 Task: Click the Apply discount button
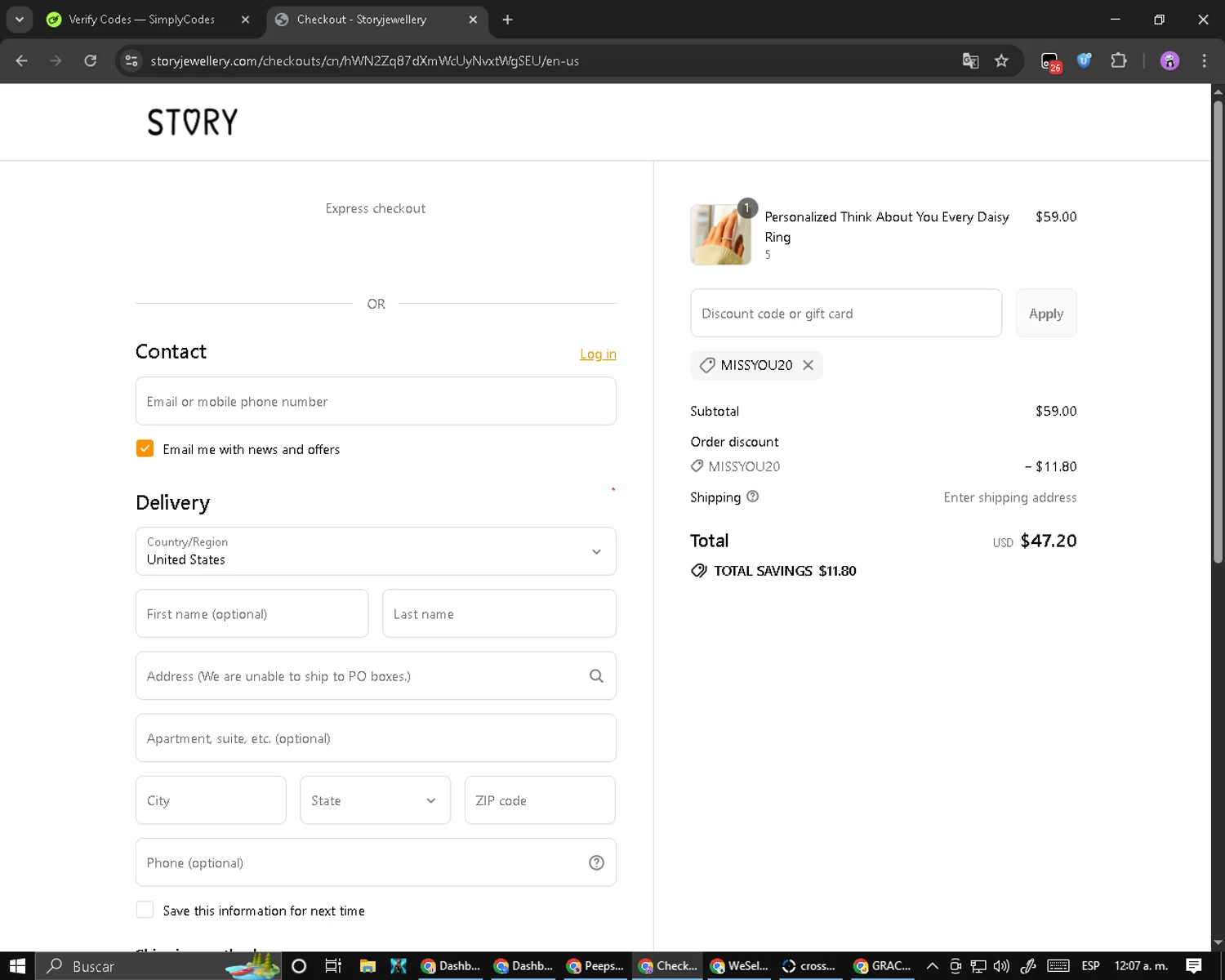tap(1046, 314)
